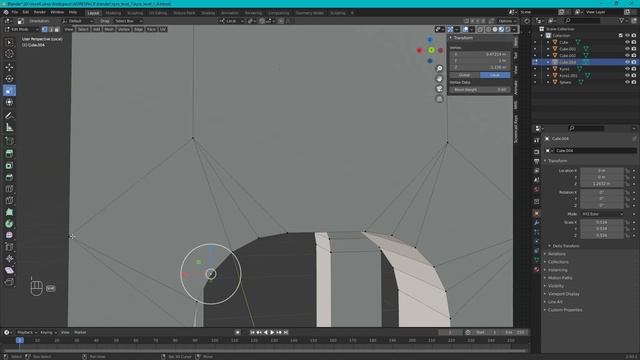Toggle X-ray display in viewport header
Screen dimensions: 640x360
[x=480, y=29]
